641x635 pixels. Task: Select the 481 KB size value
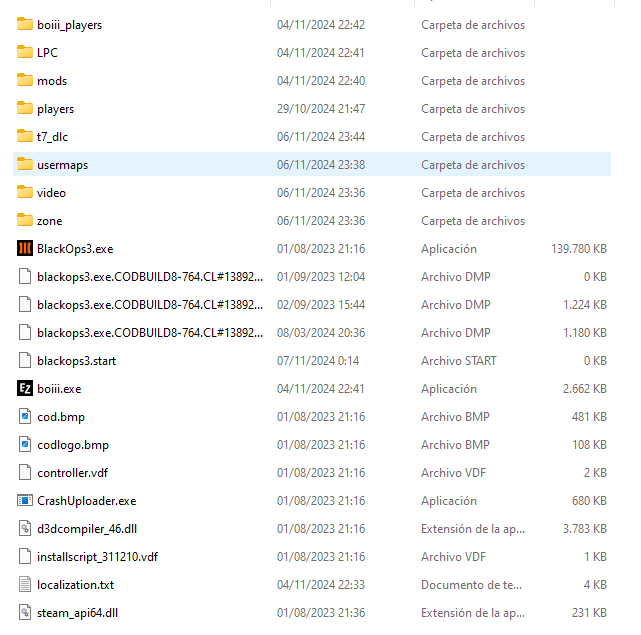[x=589, y=417]
